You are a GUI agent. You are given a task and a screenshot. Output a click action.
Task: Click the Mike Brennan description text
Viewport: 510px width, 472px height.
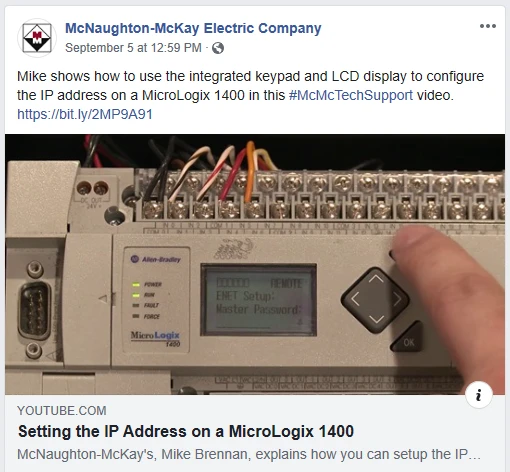(249, 454)
